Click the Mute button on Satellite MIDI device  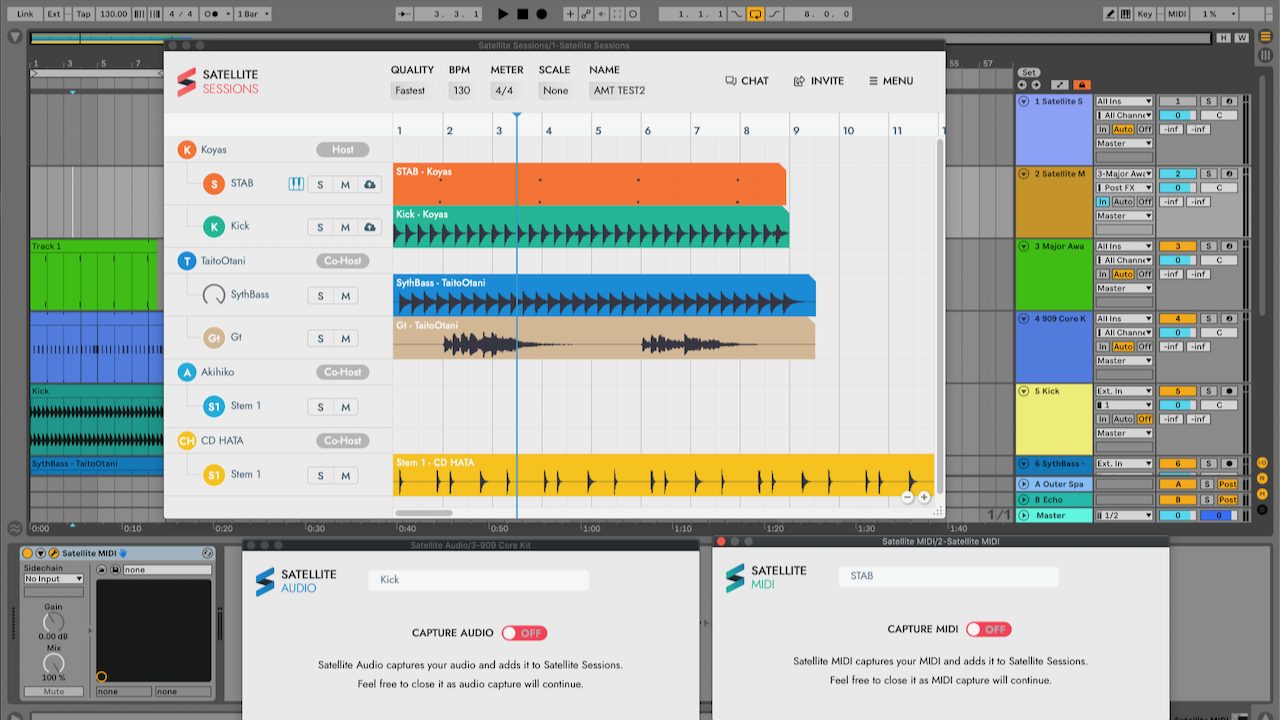(54, 692)
